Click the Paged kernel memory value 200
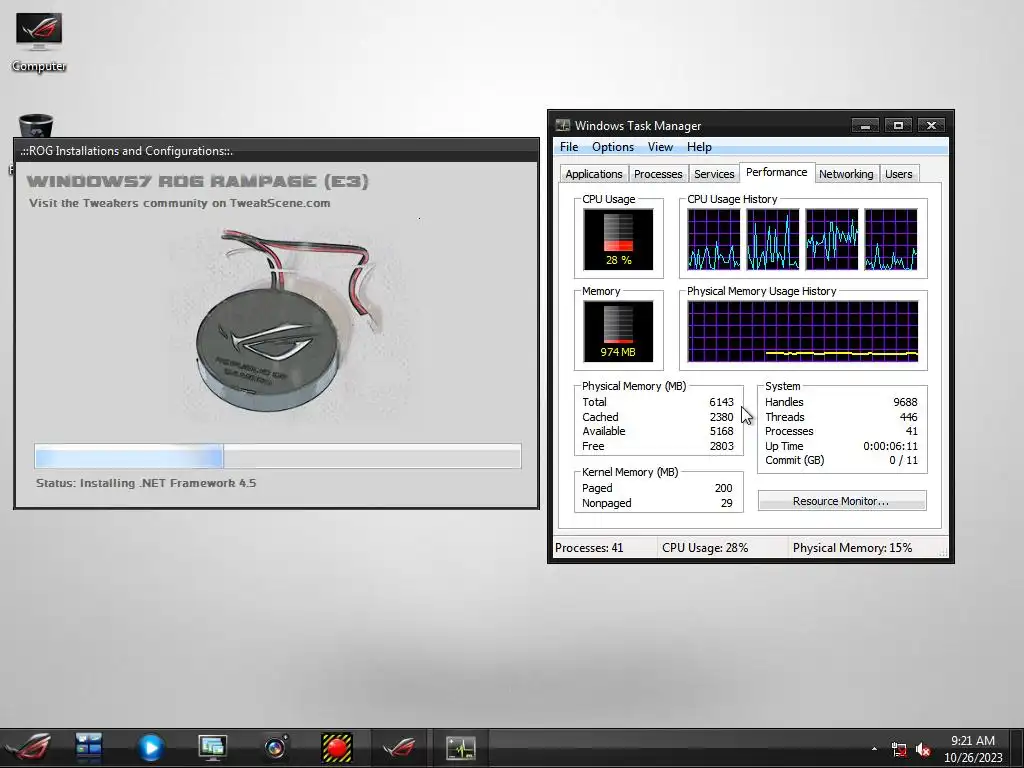The image size is (1024, 768). pyautogui.click(x=724, y=488)
